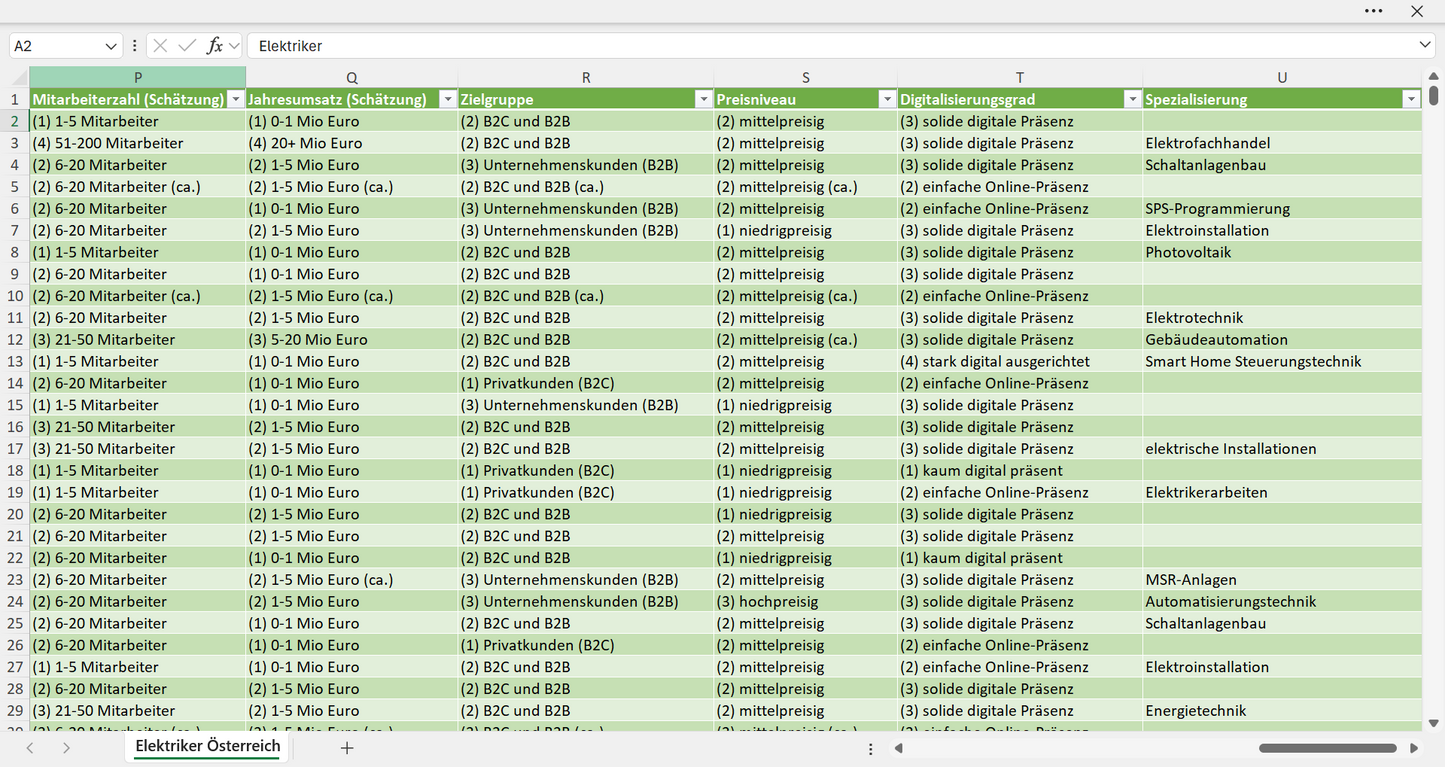This screenshot has width=1445, height=767.
Task: Open the three-dots more options menu
Action: [1374, 11]
